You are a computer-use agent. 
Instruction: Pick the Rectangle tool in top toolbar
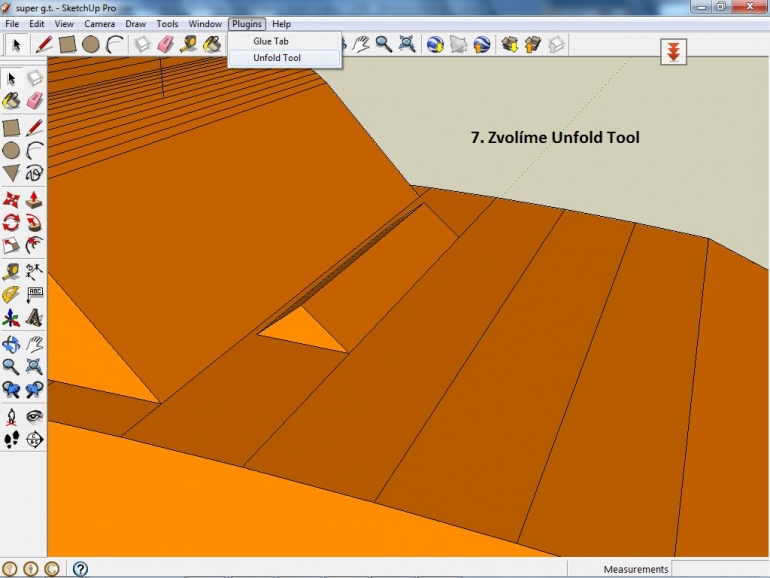point(67,45)
